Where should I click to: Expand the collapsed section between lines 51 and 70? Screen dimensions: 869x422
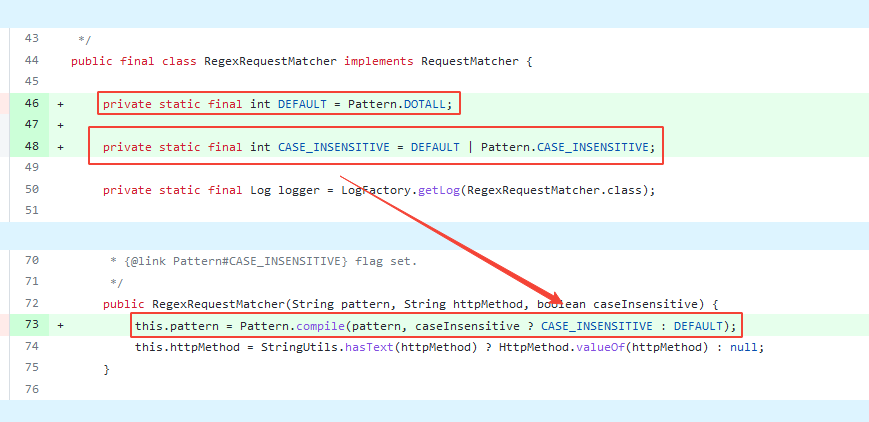pos(434,236)
